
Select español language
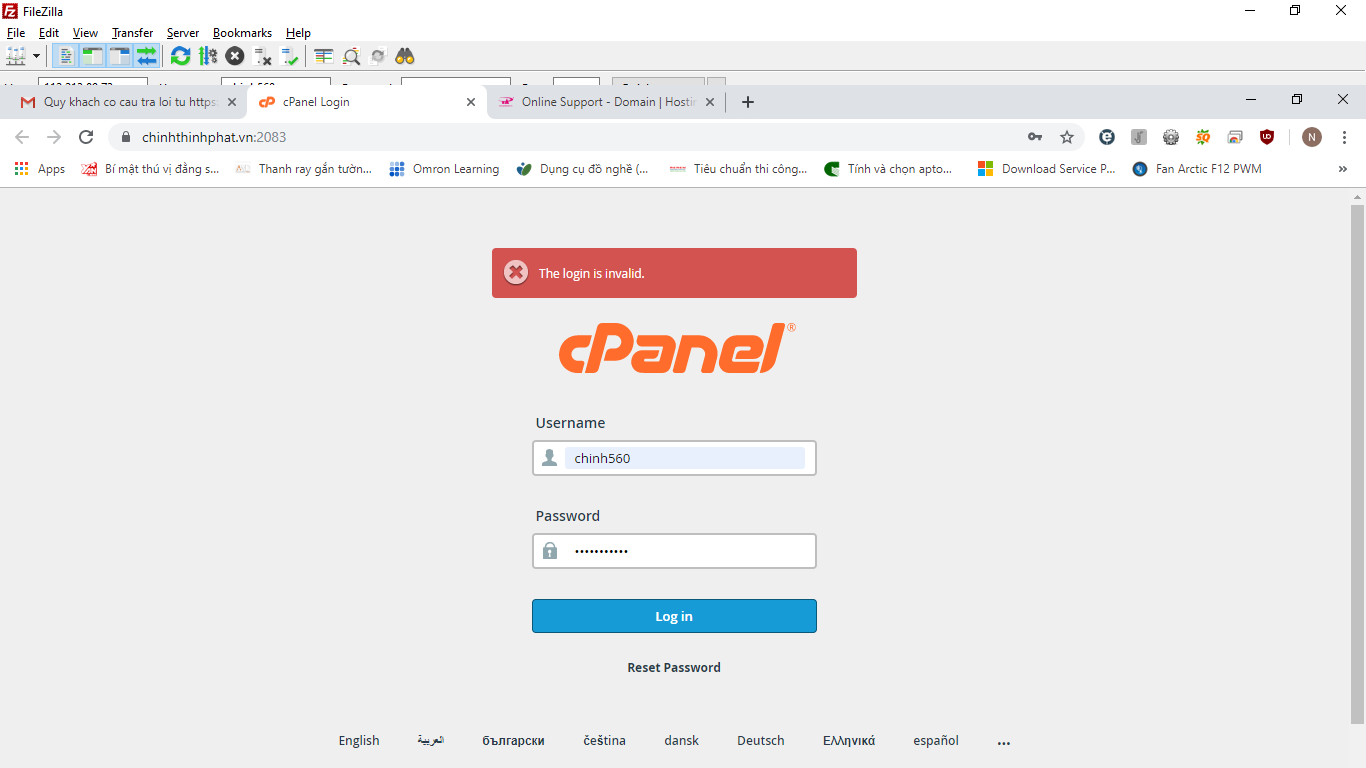coord(936,741)
